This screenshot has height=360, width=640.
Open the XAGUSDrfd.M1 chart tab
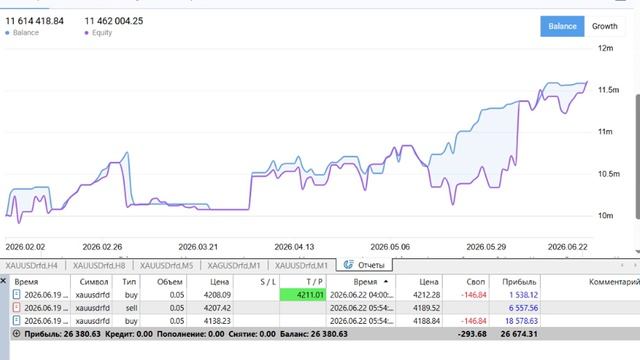234,266
